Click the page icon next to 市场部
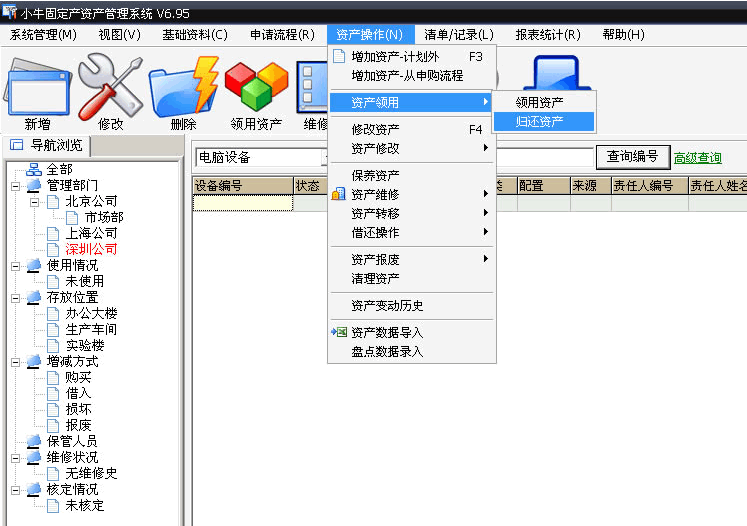 (72, 217)
